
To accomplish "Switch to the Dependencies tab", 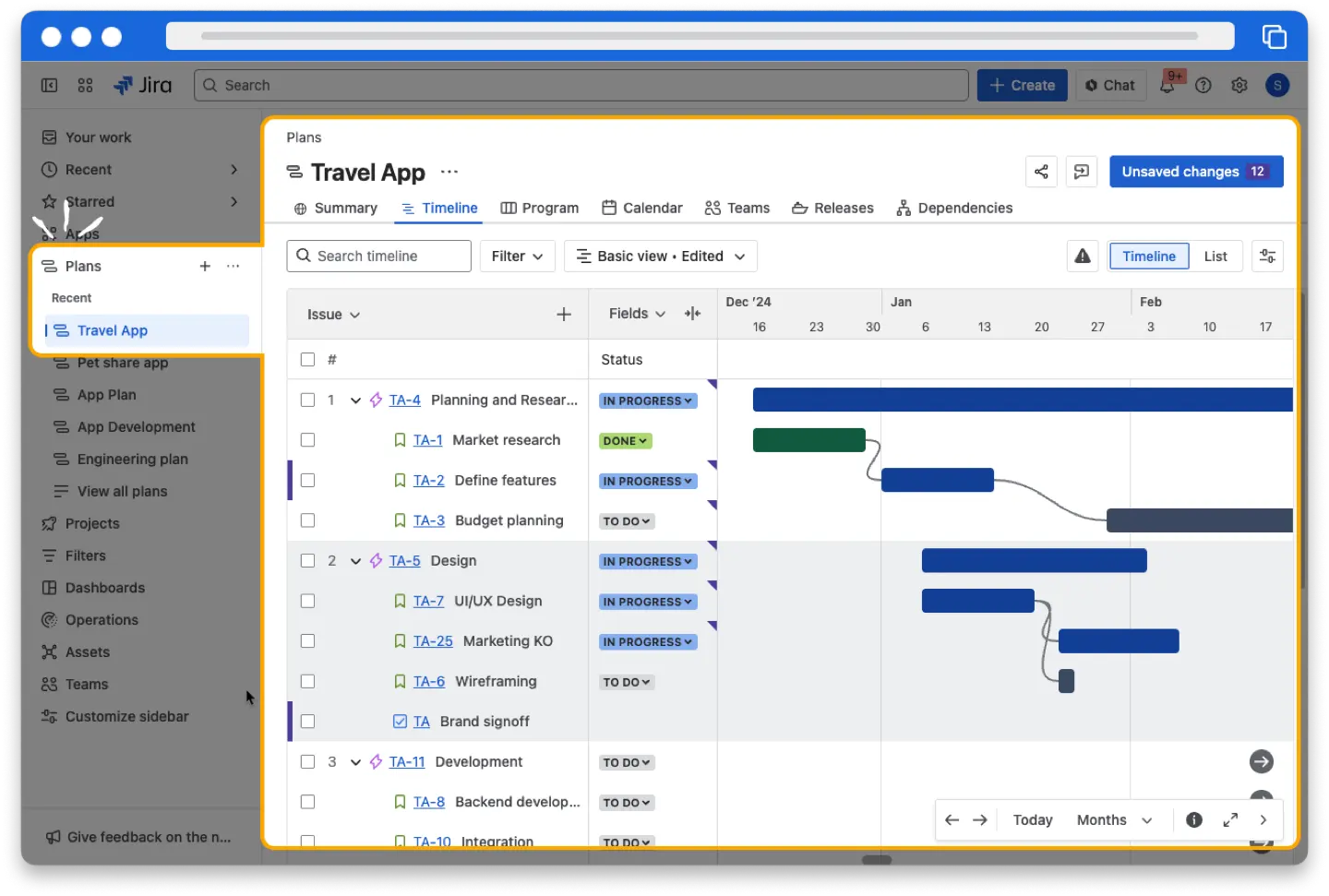I will click(x=954, y=208).
